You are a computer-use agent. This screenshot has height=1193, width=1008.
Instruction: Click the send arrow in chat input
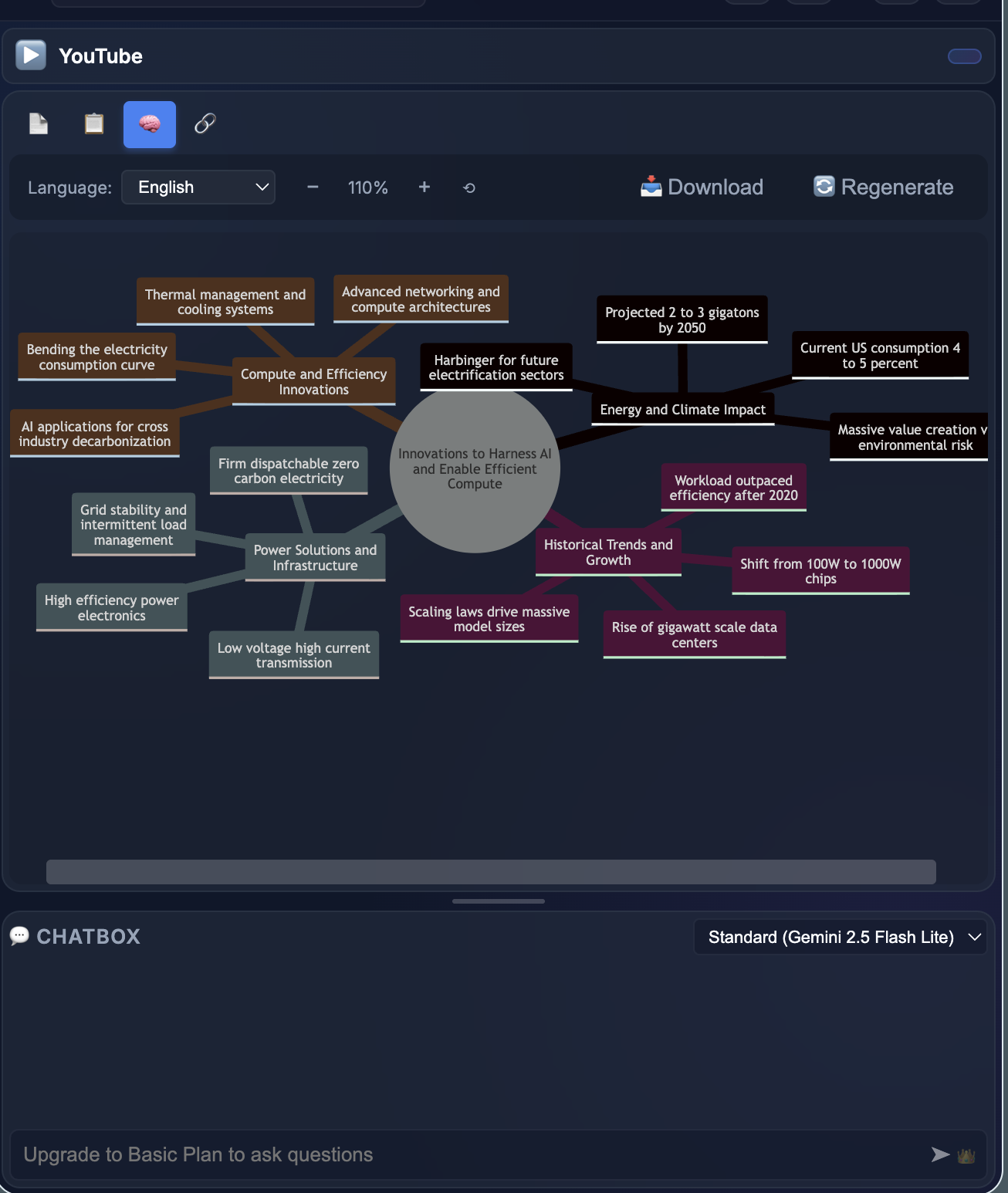[939, 1154]
